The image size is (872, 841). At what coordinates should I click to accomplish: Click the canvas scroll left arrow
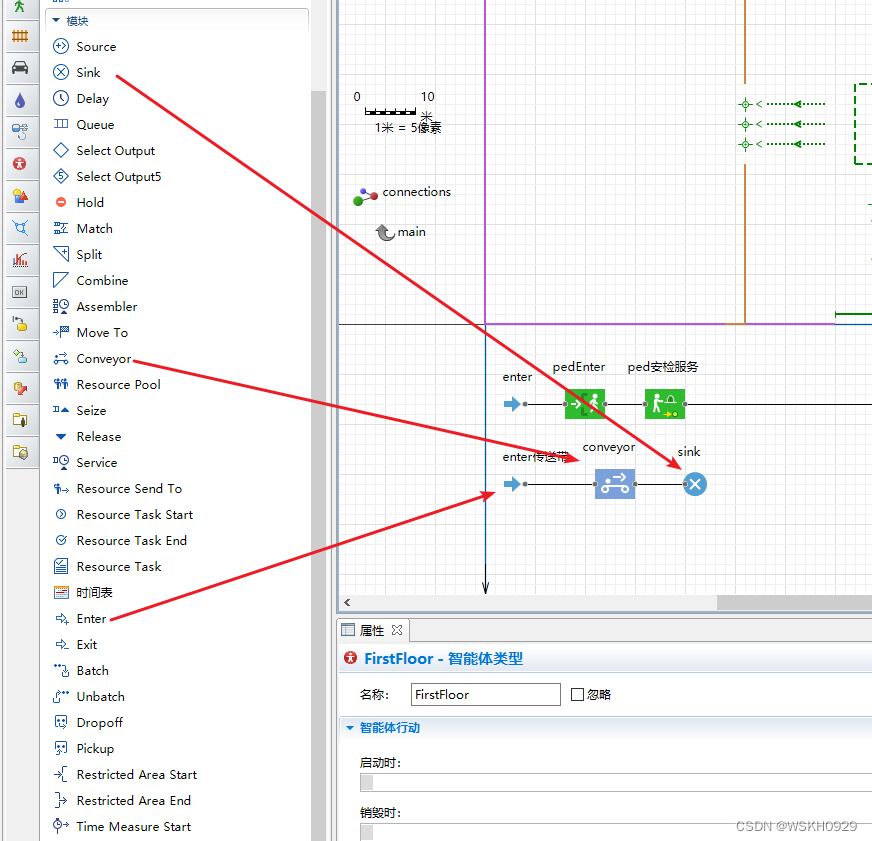347,602
